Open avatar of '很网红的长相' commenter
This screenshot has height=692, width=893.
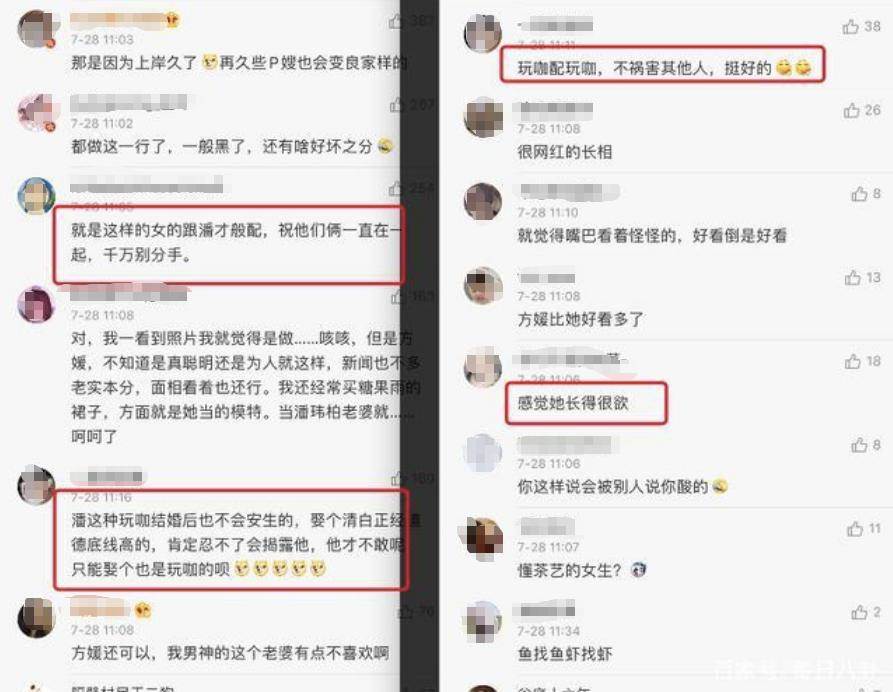[483, 117]
